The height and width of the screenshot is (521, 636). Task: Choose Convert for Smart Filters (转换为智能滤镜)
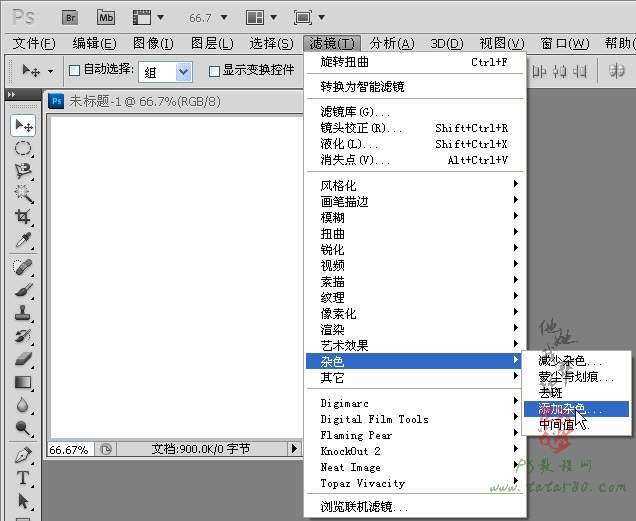pyautogui.click(x=415, y=86)
